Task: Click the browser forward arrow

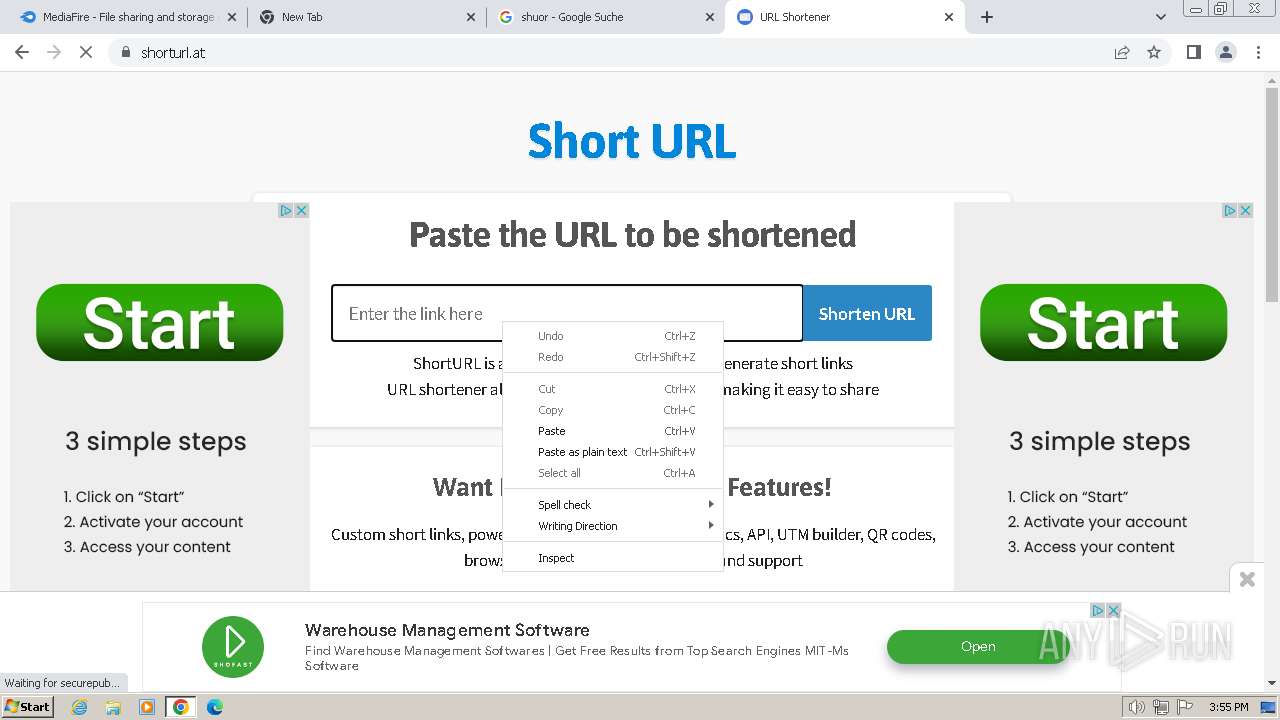Action: pos(54,52)
